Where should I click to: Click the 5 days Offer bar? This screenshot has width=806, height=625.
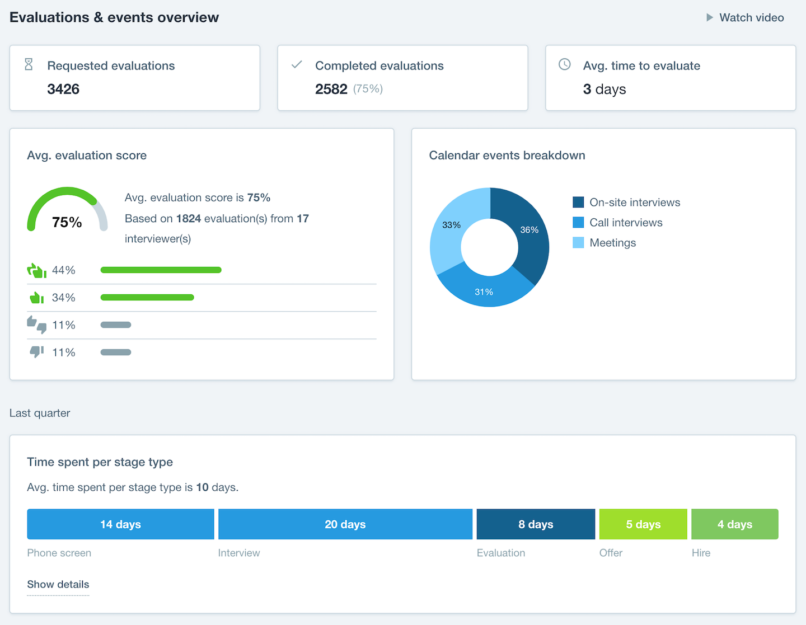[x=643, y=524]
